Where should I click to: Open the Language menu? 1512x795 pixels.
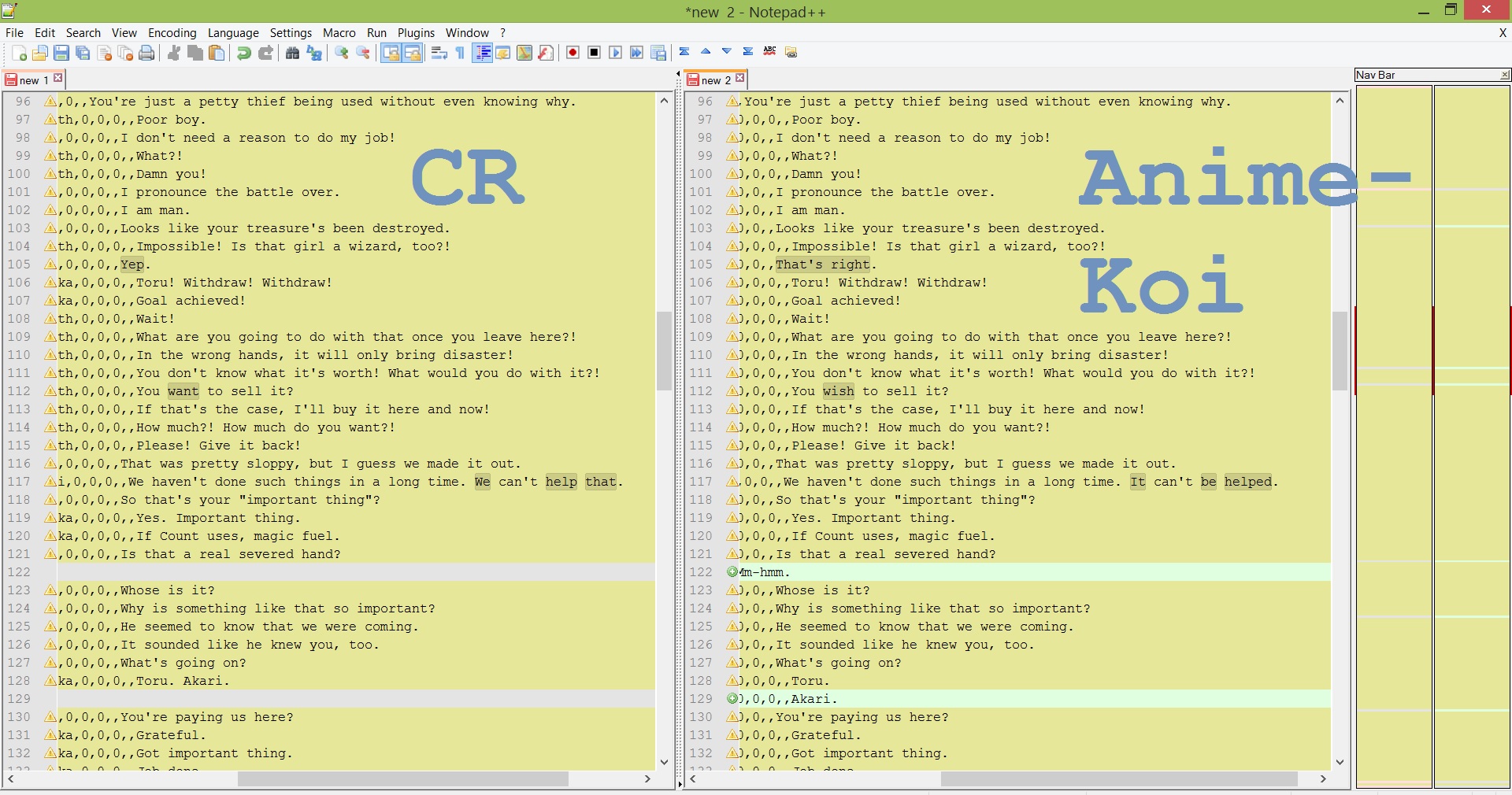pos(233,32)
